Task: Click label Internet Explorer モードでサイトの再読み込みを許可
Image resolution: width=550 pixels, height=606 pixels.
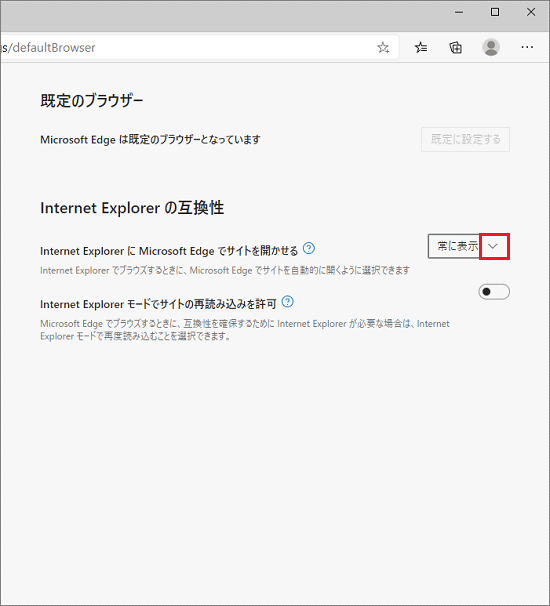Action: 158,304
